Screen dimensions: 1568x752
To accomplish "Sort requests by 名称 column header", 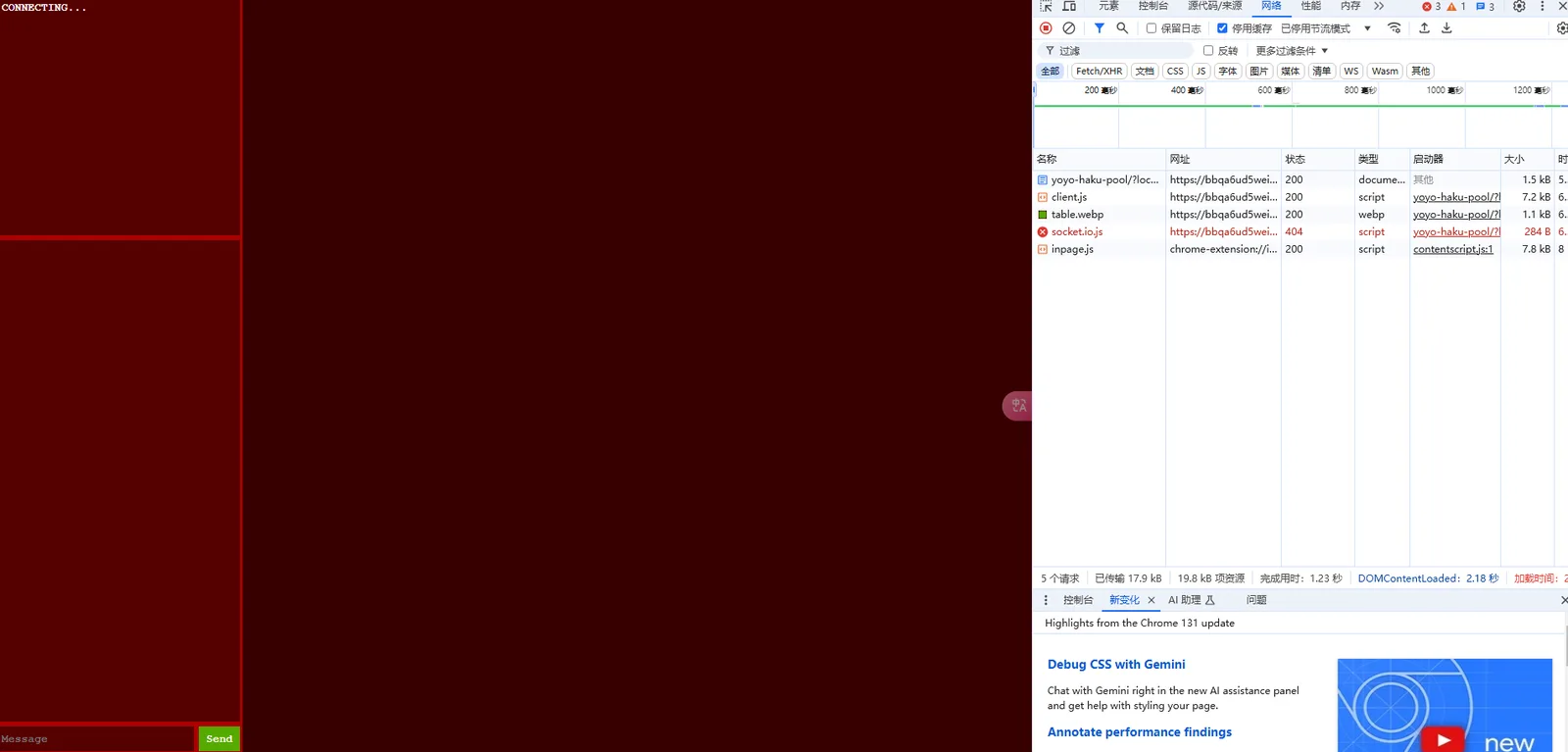I will (x=1099, y=159).
